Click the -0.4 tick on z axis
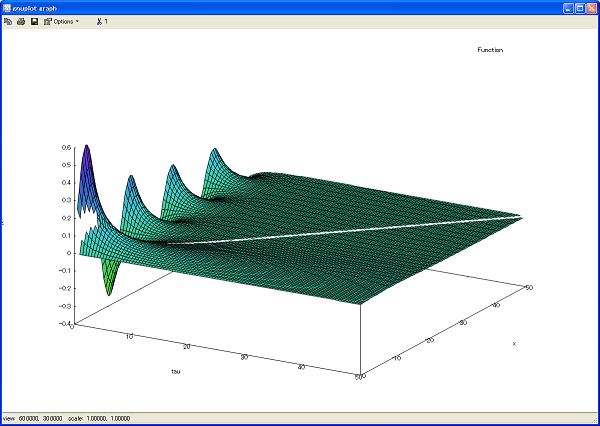600x426 pixels. [x=64, y=323]
